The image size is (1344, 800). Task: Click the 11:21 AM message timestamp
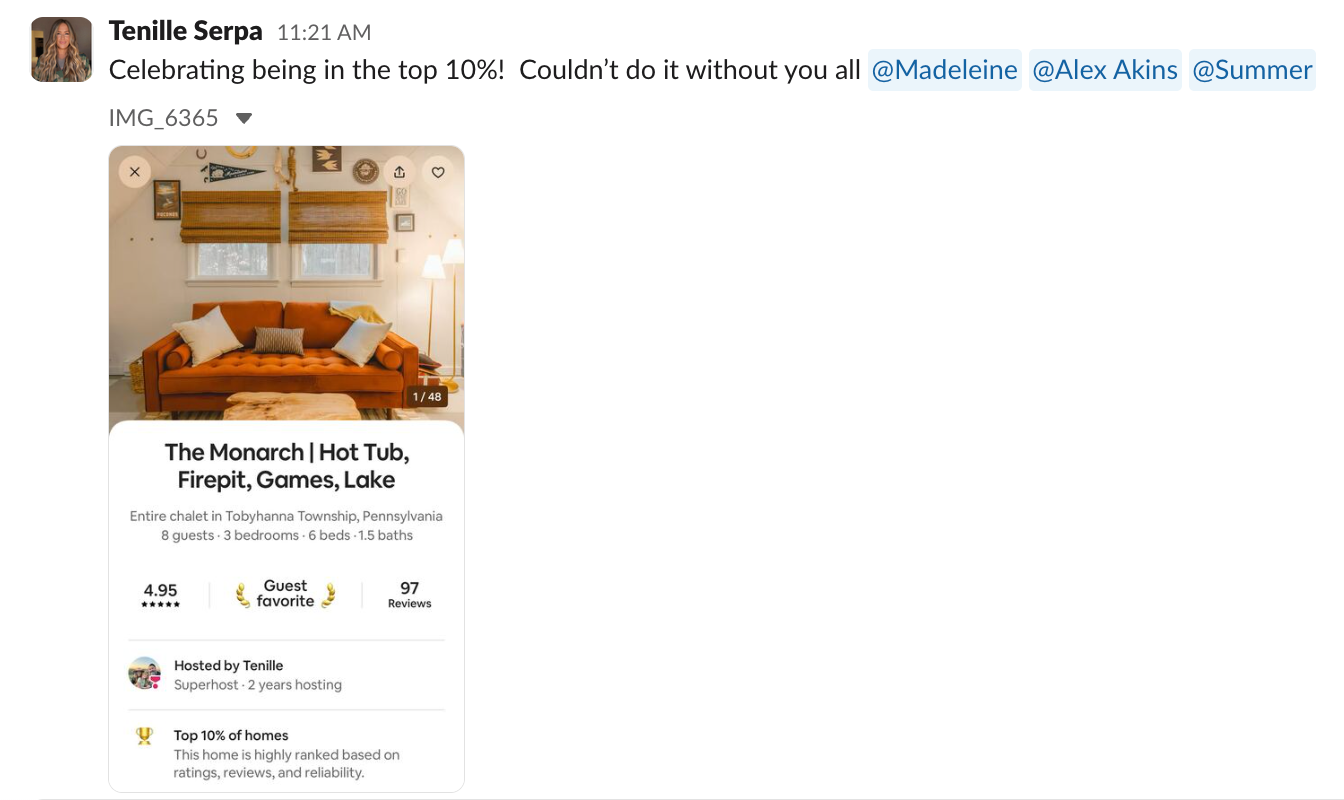point(324,33)
